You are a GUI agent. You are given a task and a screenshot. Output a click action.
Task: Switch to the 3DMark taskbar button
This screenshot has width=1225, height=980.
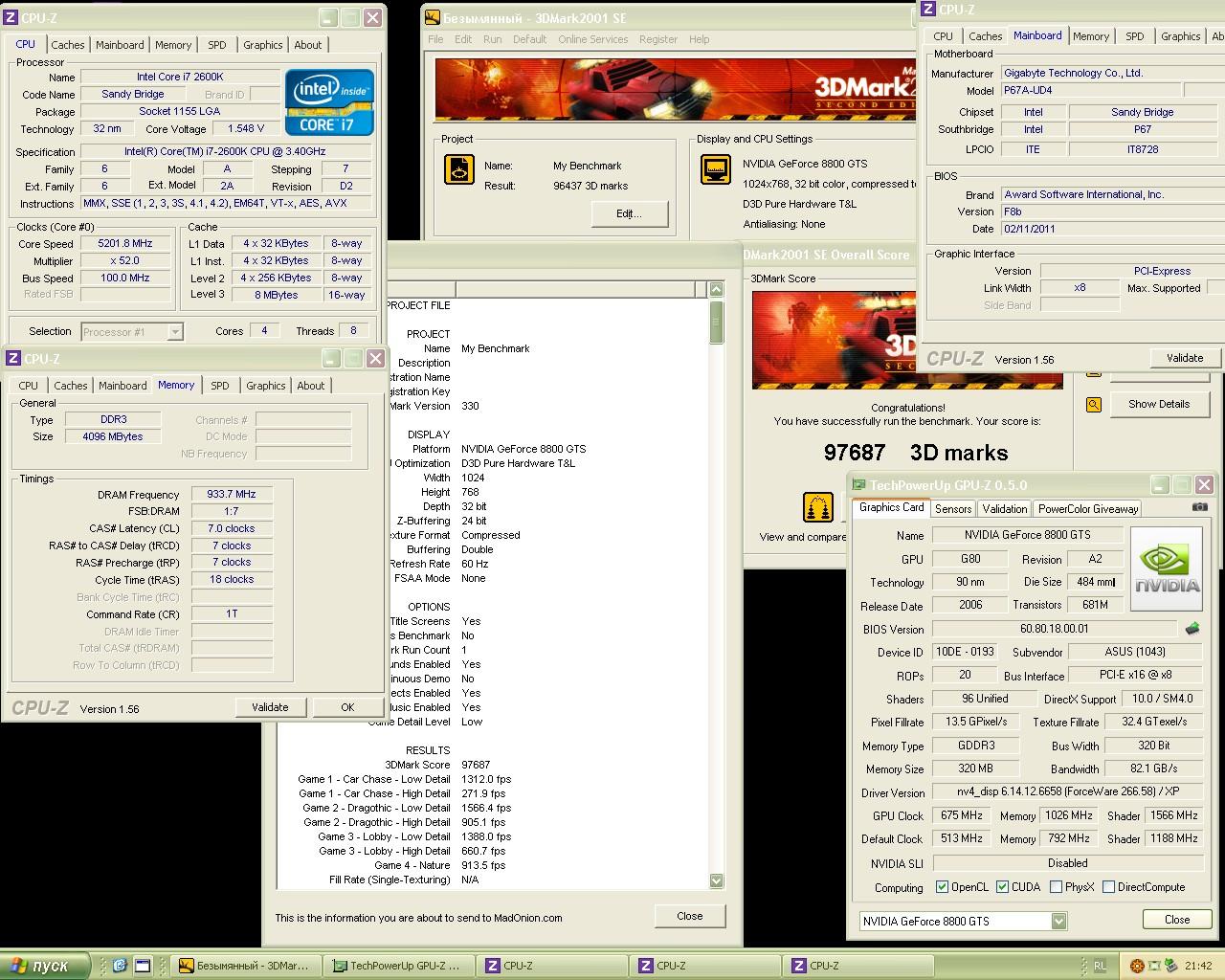click(245, 966)
